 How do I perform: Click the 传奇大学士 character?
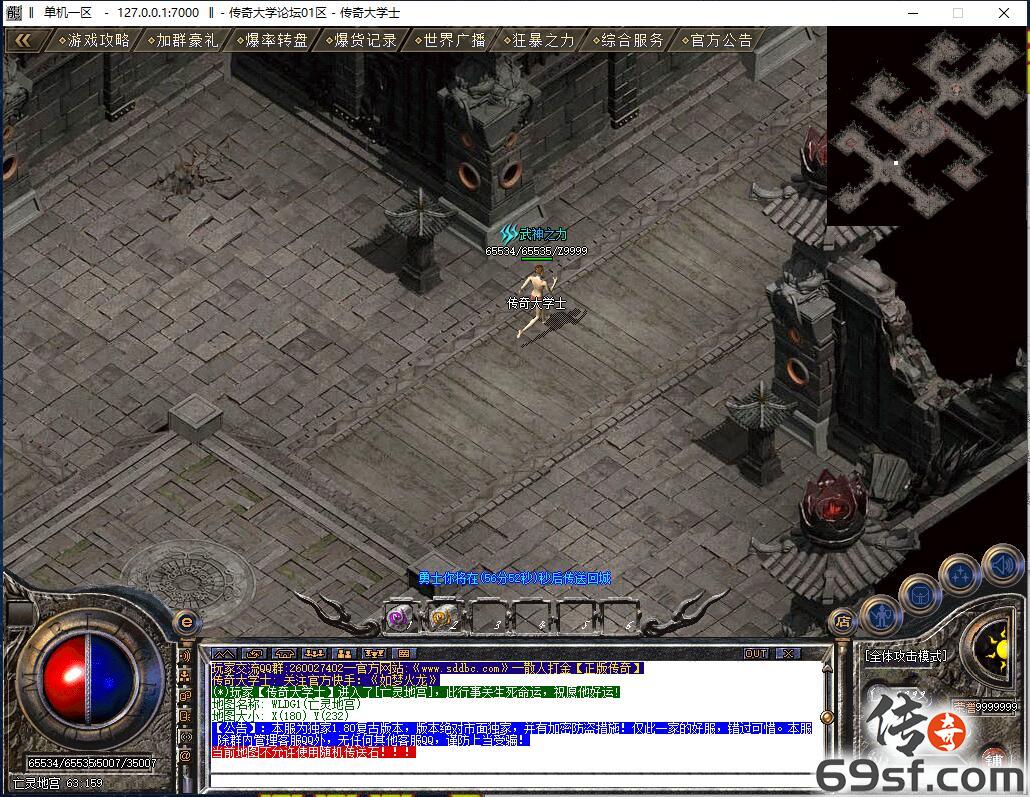(537, 300)
